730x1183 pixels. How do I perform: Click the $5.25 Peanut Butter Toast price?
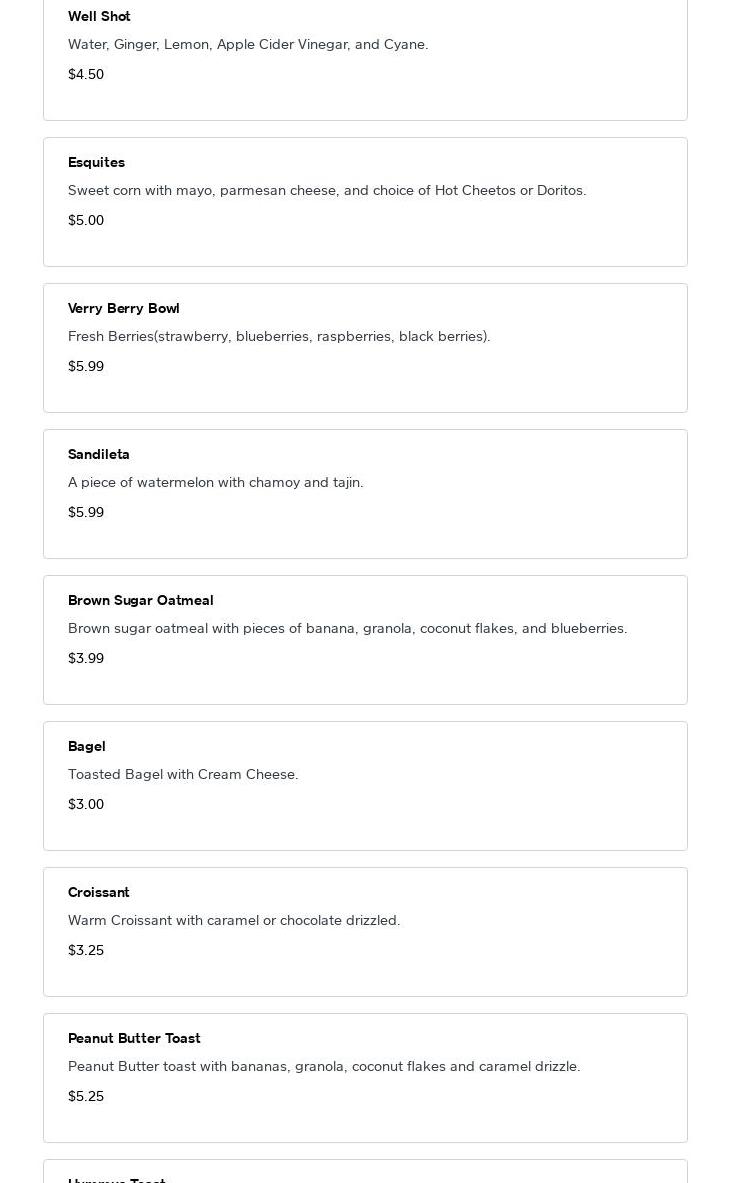(86, 1096)
